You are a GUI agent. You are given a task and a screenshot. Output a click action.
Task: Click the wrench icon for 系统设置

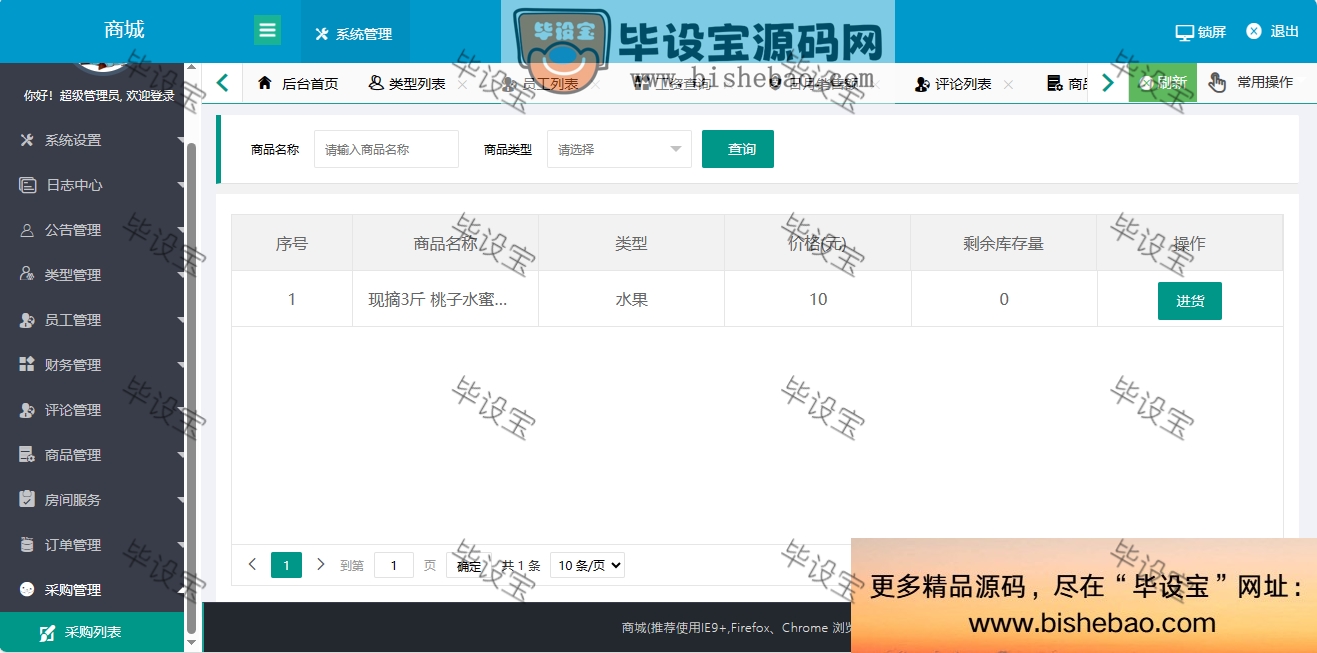(x=27, y=140)
